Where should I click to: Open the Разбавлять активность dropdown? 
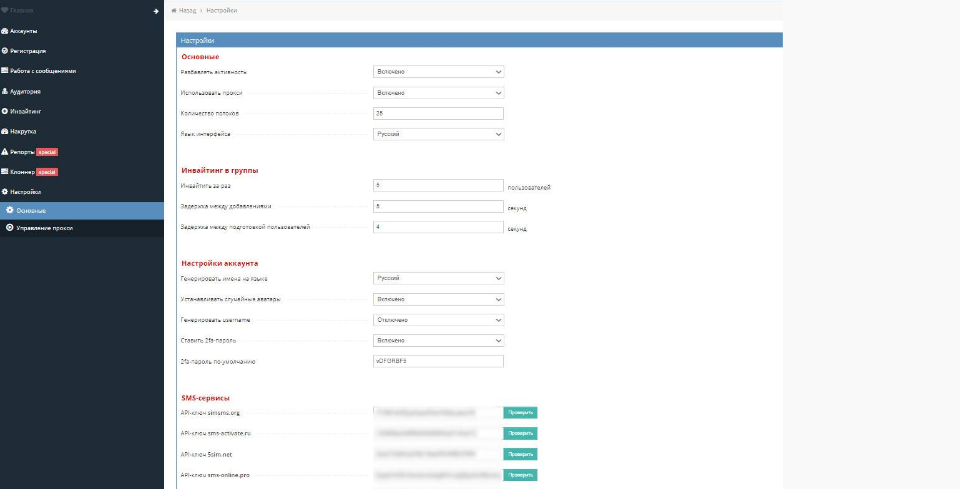tap(437, 72)
